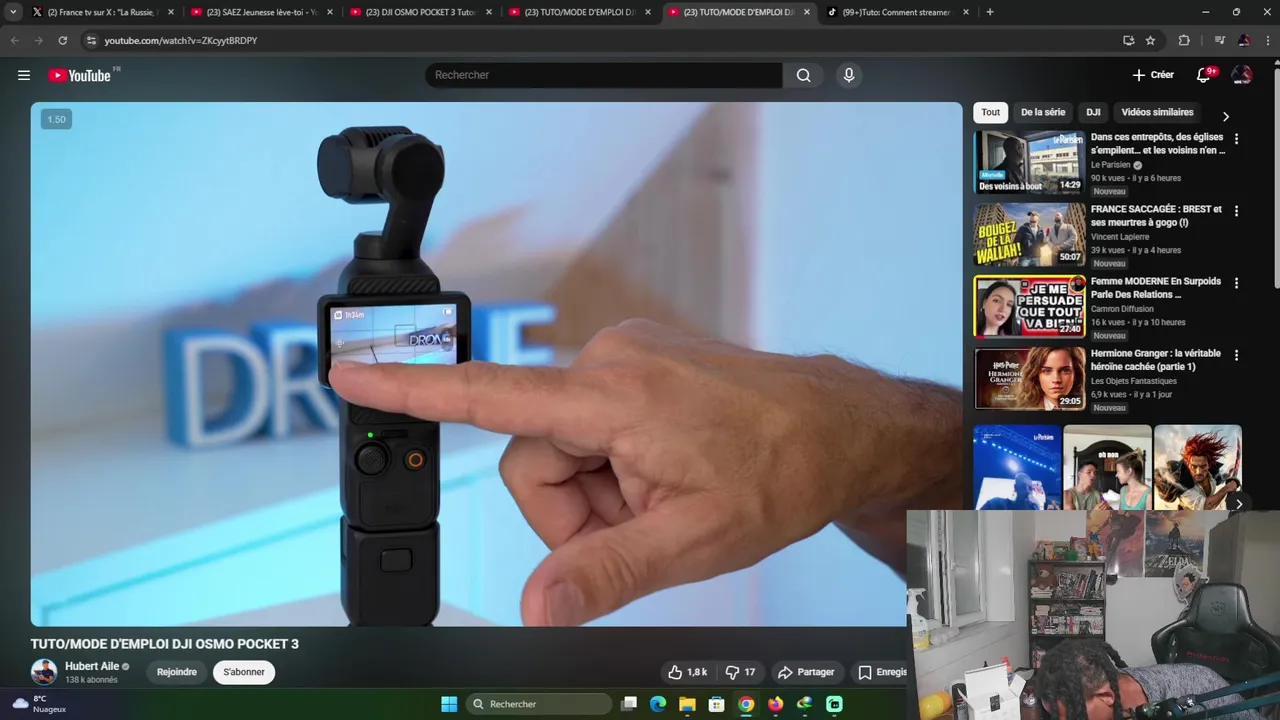Viewport: 1280px width, 720px height.
Task: Open the Hubert Aile channel name link
Action: pyautogui.click(x=92, y=666)
